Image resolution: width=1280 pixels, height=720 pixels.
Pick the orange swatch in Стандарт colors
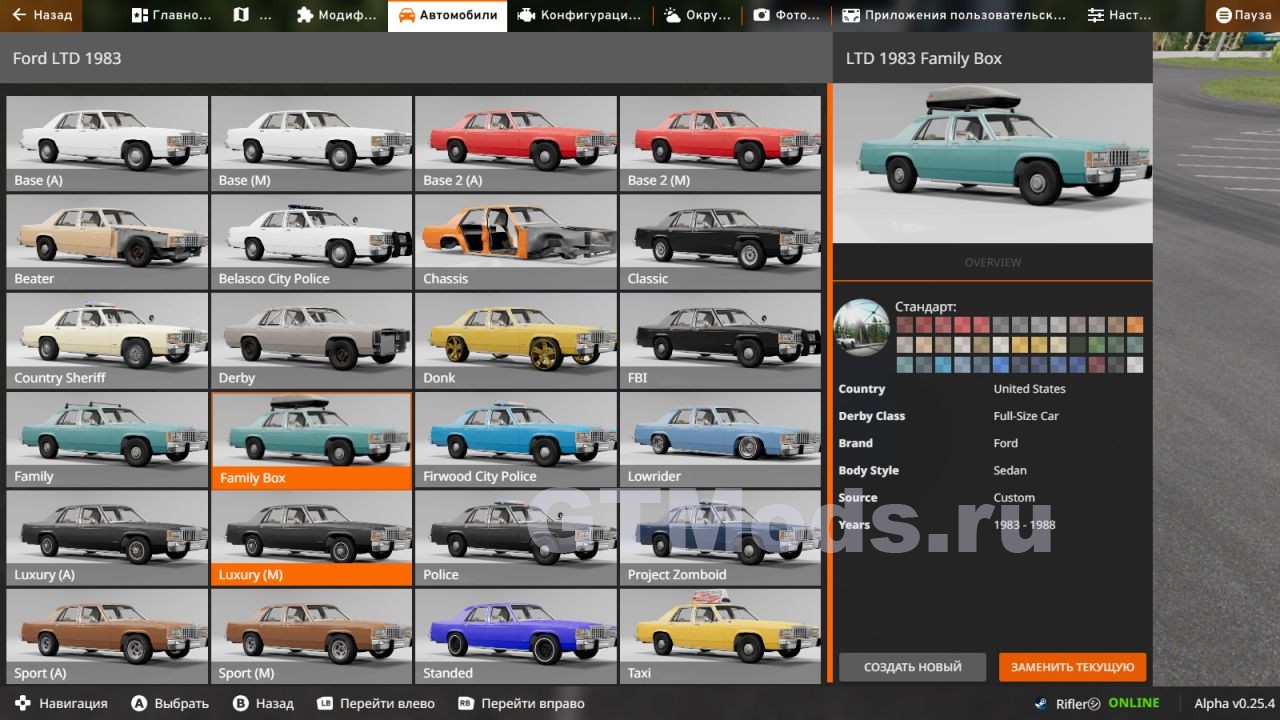click(1135, 325)
